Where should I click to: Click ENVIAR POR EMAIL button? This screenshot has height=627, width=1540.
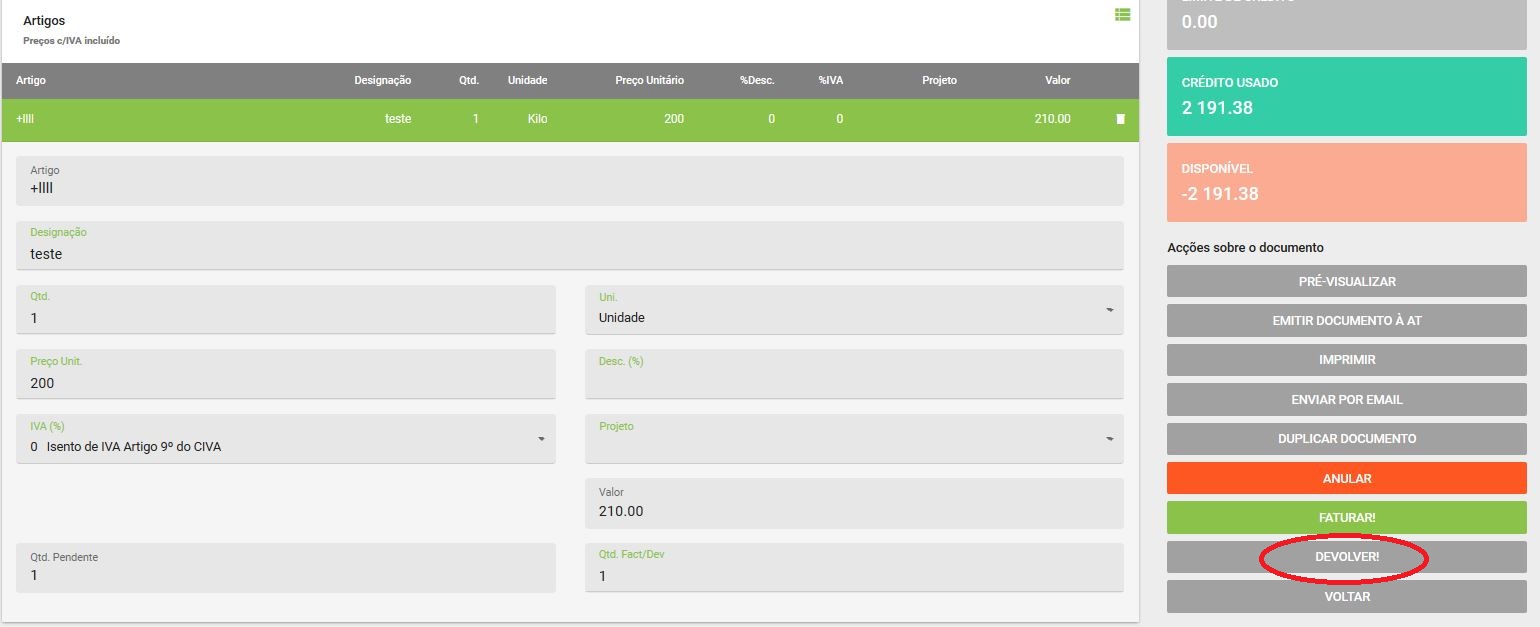point(1346,399)
